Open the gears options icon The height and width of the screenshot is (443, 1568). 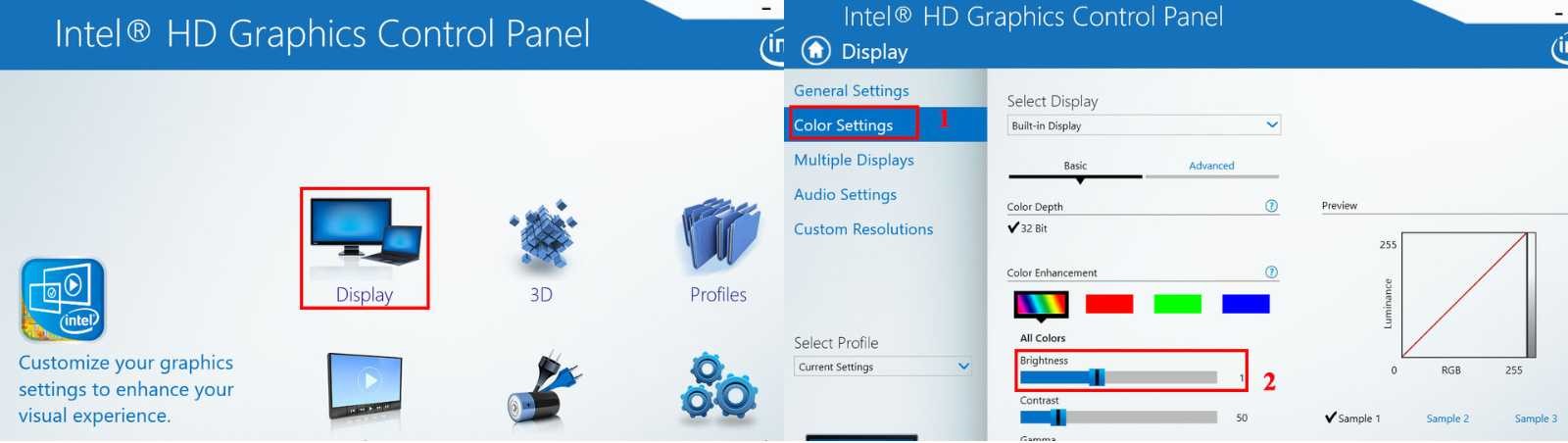pos(719,388)
